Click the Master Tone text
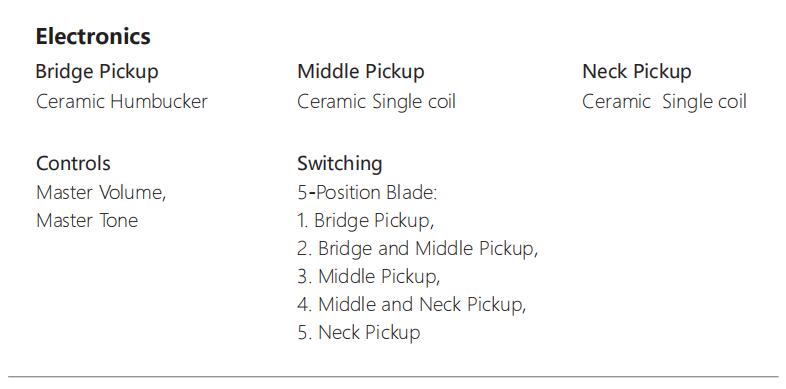 87,221
